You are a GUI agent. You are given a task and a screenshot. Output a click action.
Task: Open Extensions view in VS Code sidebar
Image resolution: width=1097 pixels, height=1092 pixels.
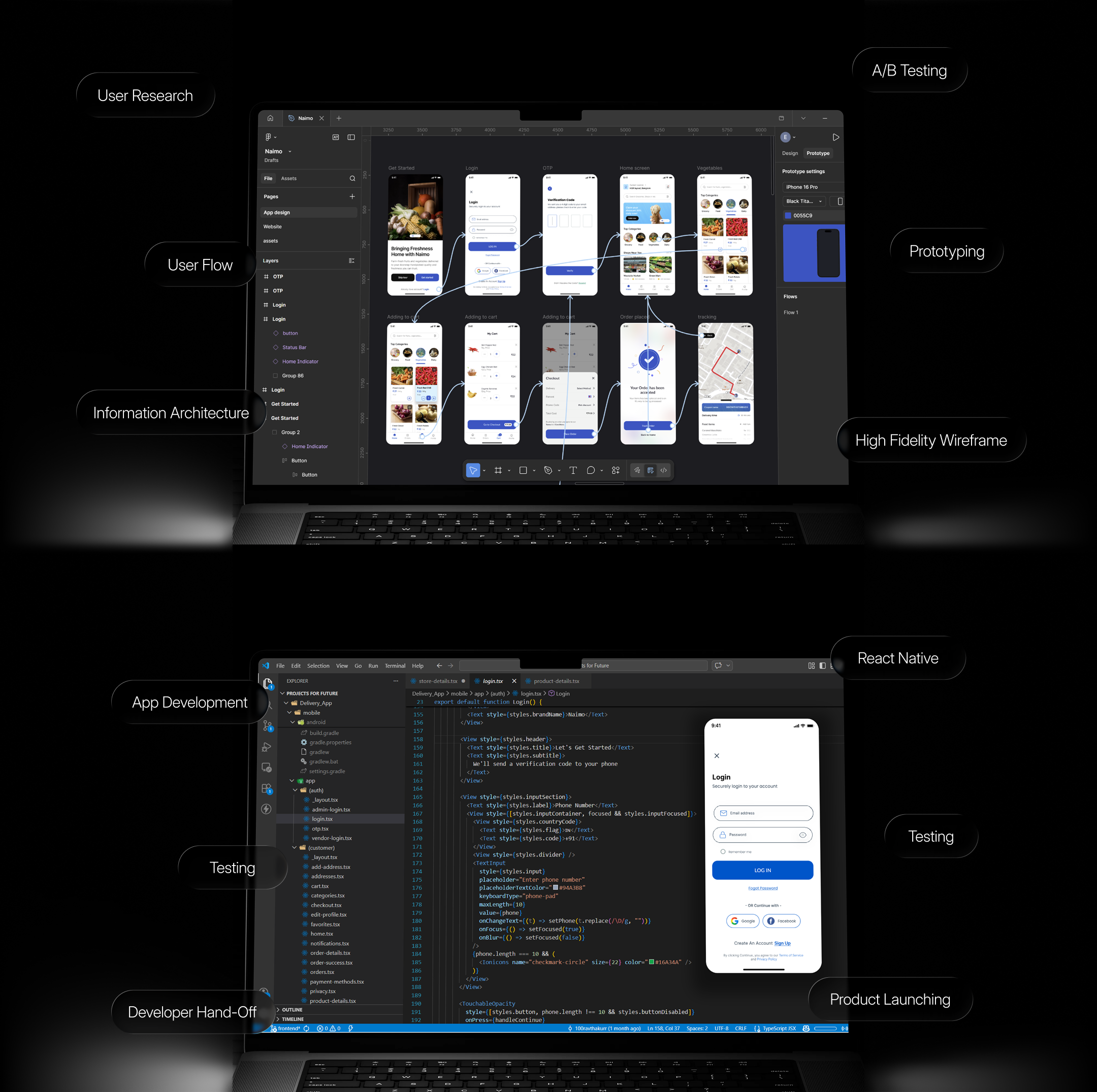click(267, 788)
